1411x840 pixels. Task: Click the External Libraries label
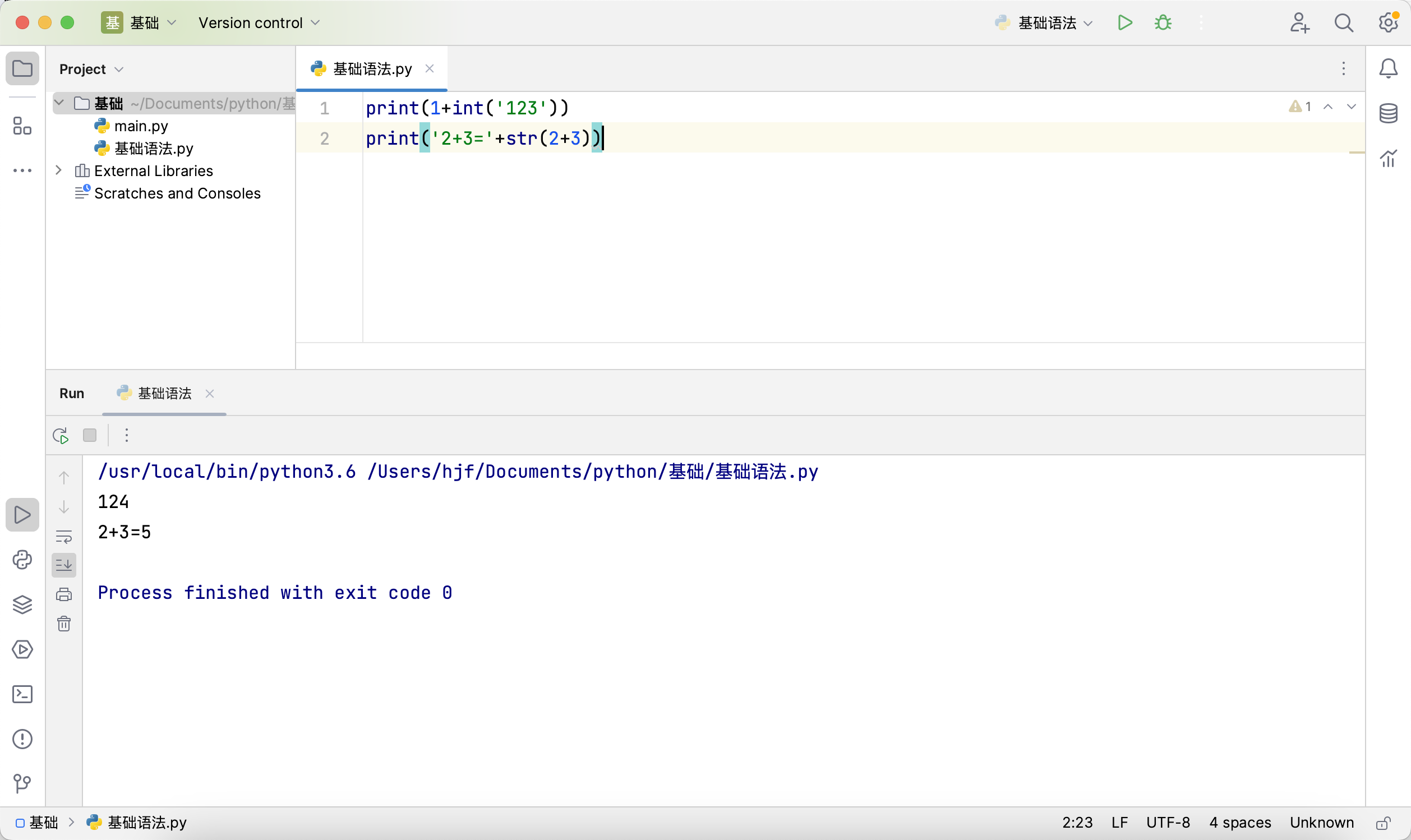[x=154, y=170]
